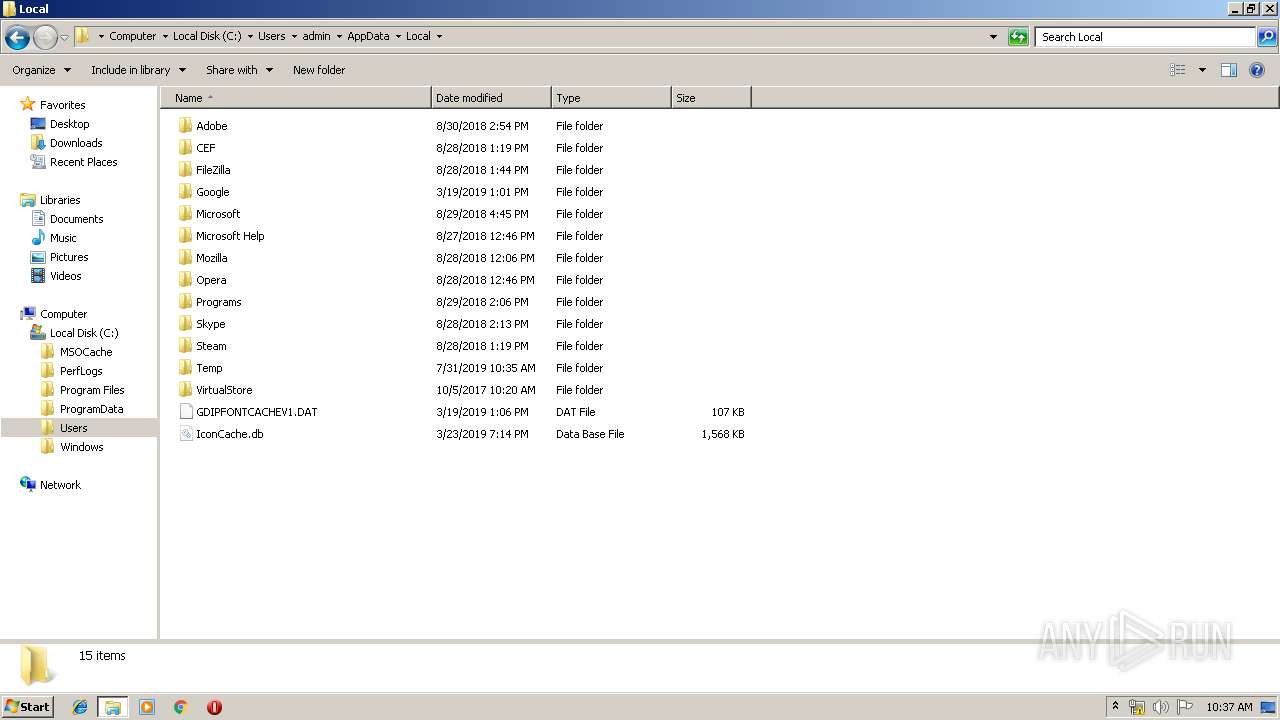Sort by the Name column header

(x=296, y=98)
